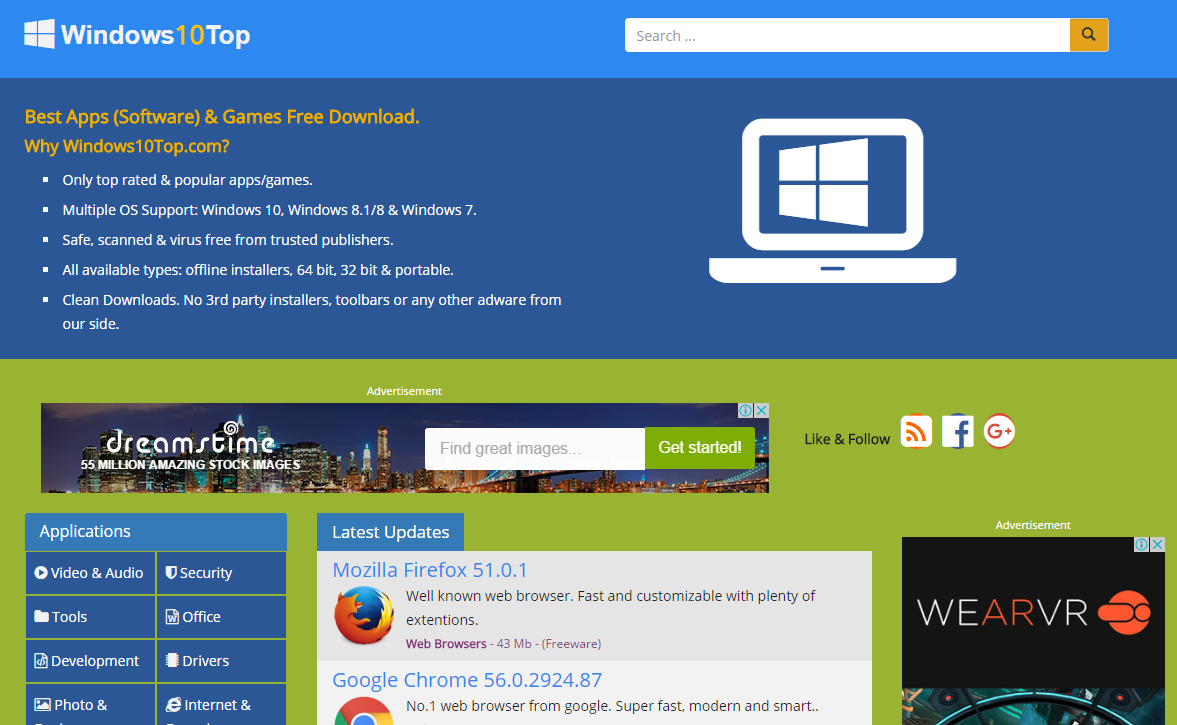Open the Web Browsers category link
The width and height of the screenshot is (1177, 725).
(446, 644)
